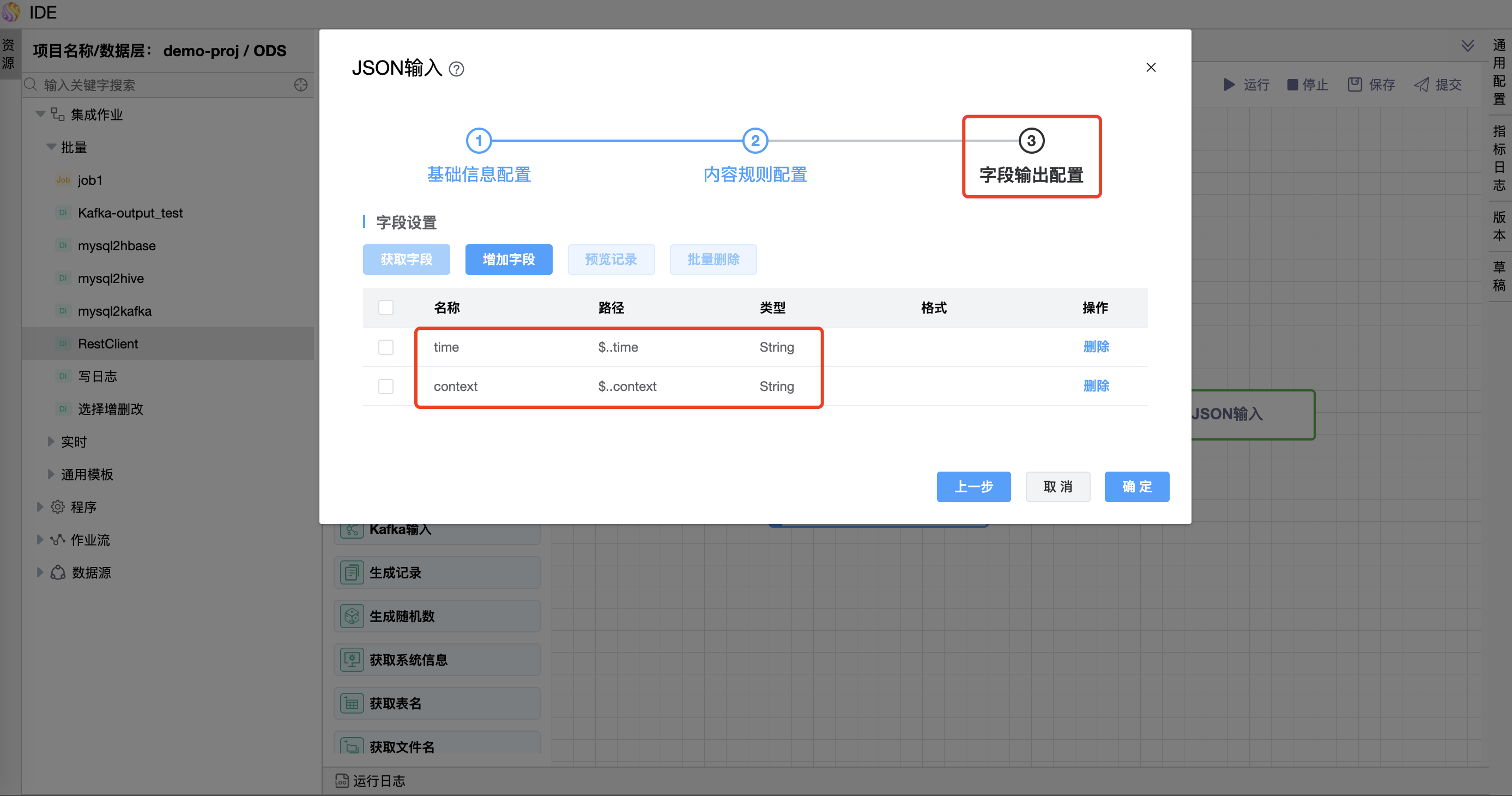The height and width of the screenshot is (796, 1512).
Task: Switch to the 版本 tab on the right edge
Action: click(1498, 225)
